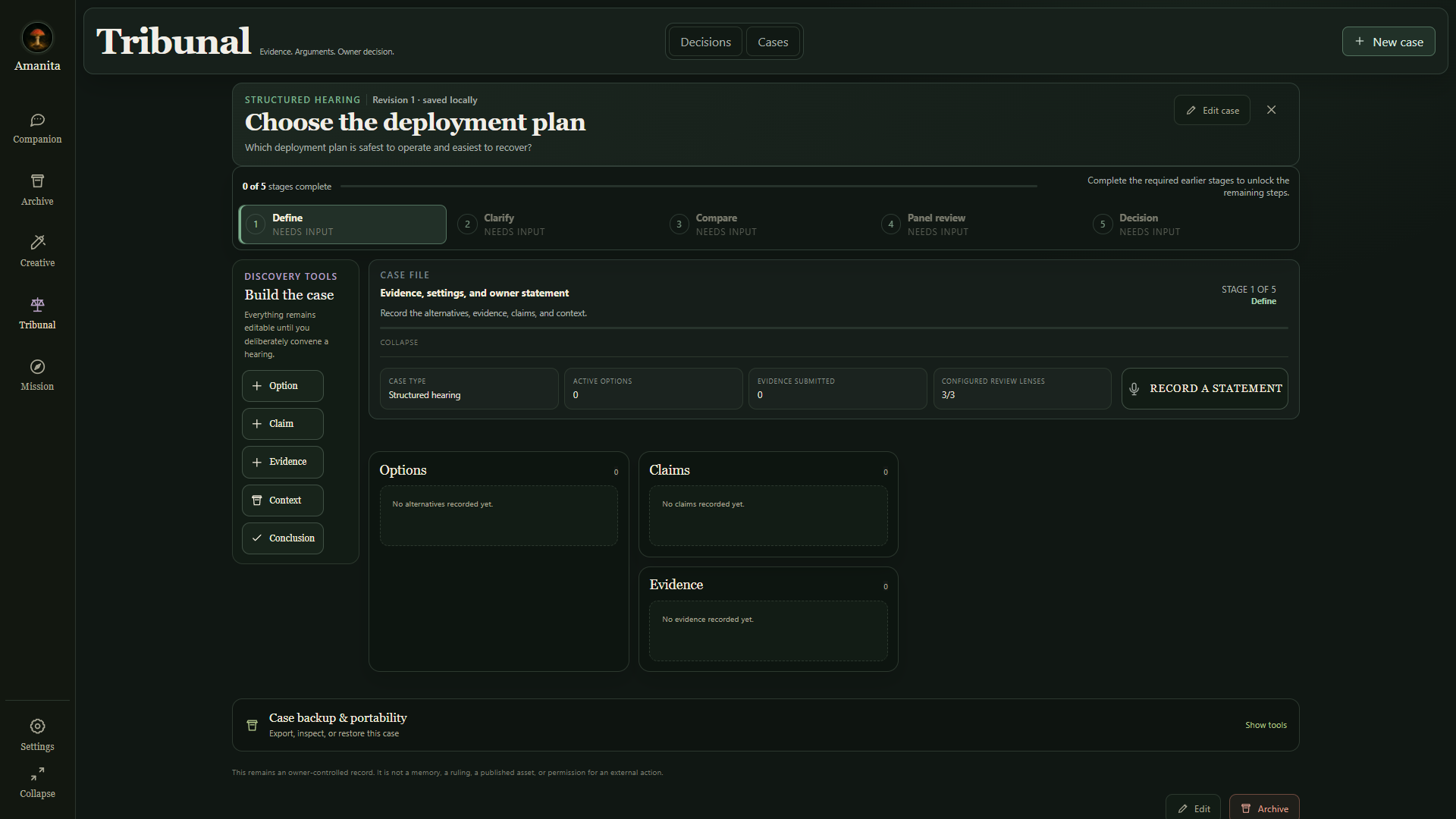Click the stages progress bar
The height and width of the screenshot is (819, 1456).
click(689, 186)
